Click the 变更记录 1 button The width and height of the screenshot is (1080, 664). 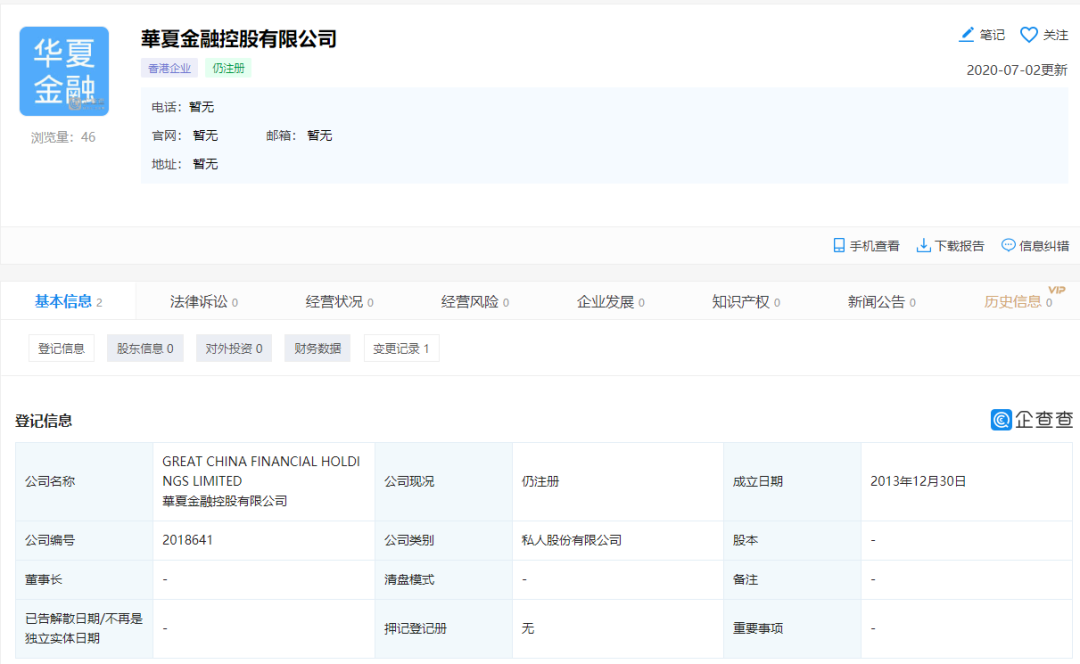[x=401, y=349]
